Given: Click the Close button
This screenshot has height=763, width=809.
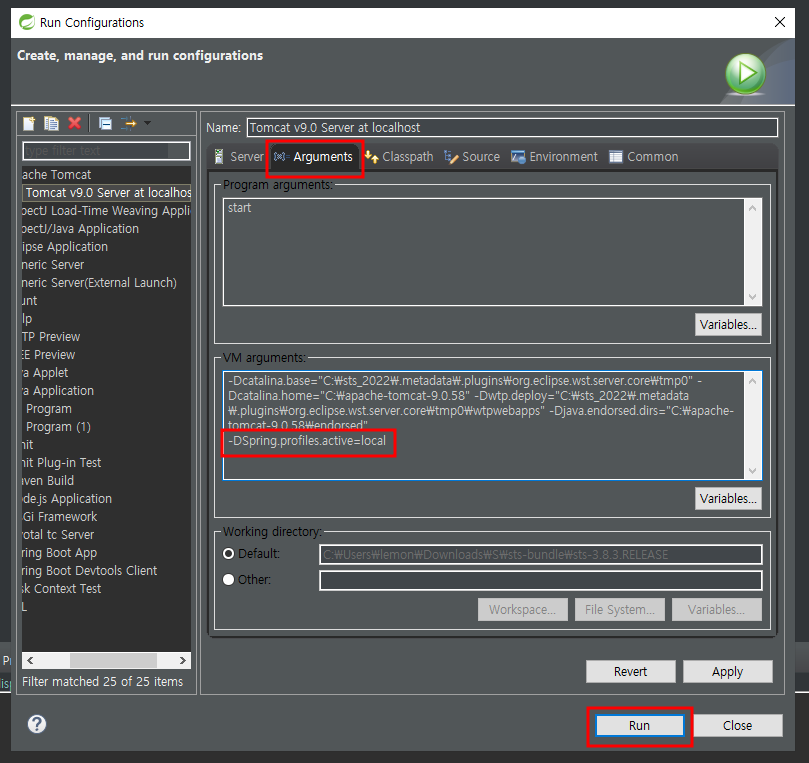Looking at the screenshot, I should pos(737,725).
